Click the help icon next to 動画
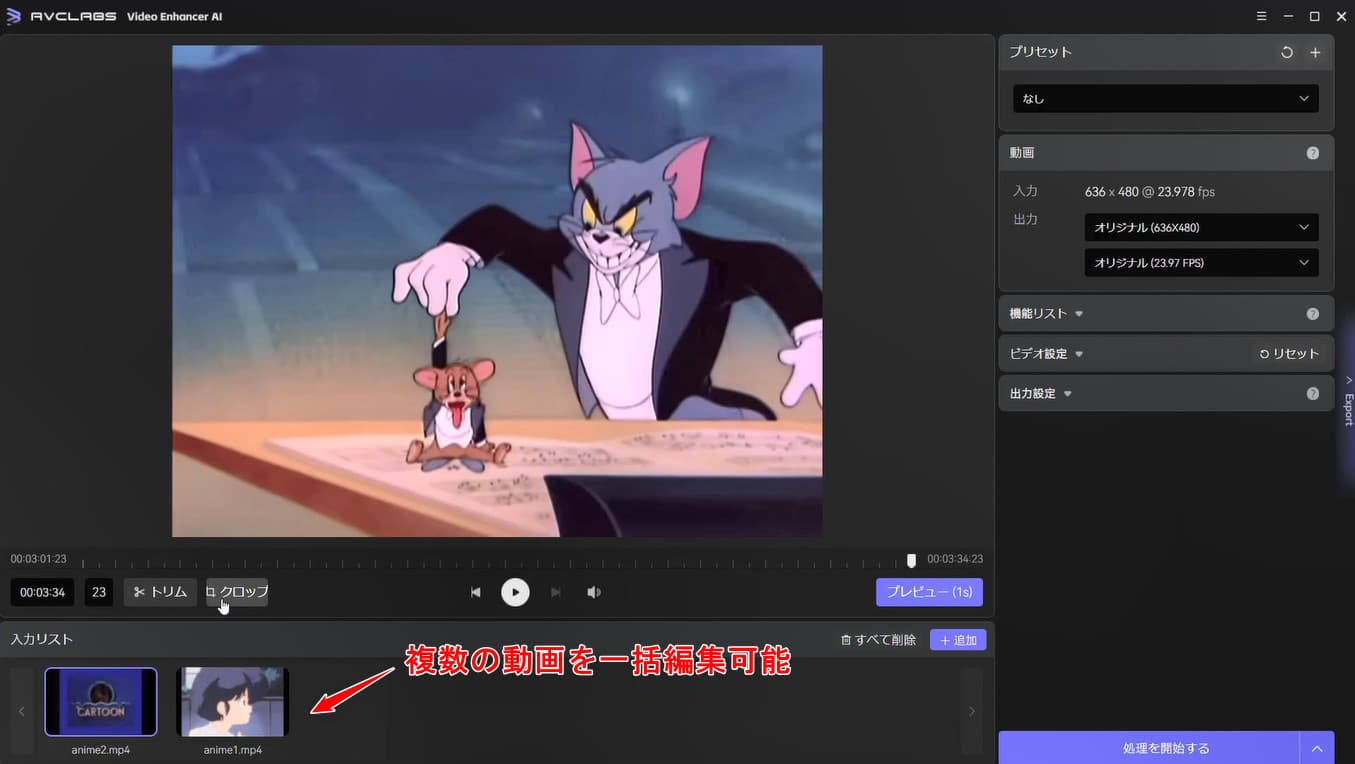This screenshot has width=1355, height=764. pyautogui.click(x=1313, y=153)
